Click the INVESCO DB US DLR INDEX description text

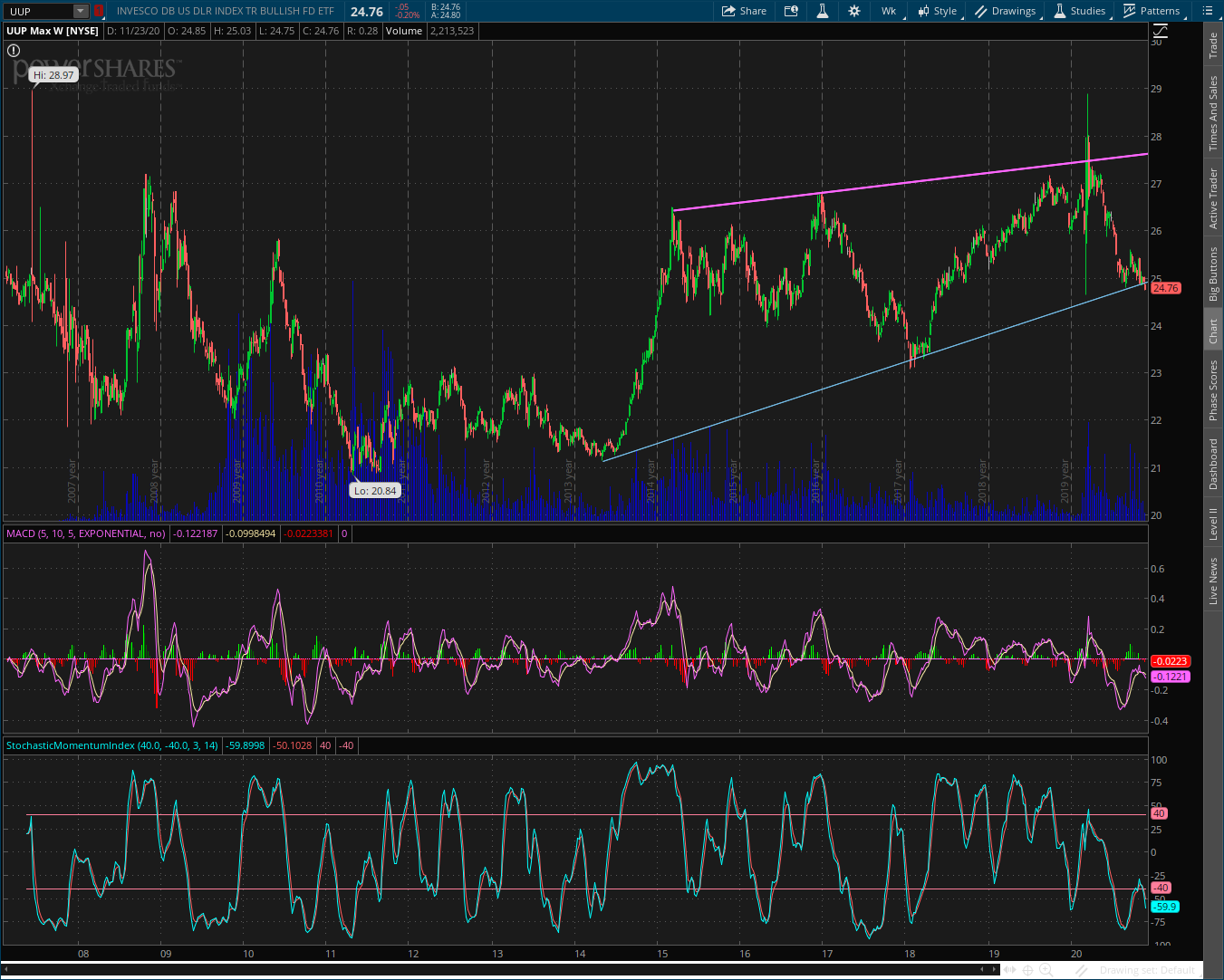pyautogui.click(x=226, y=11)
